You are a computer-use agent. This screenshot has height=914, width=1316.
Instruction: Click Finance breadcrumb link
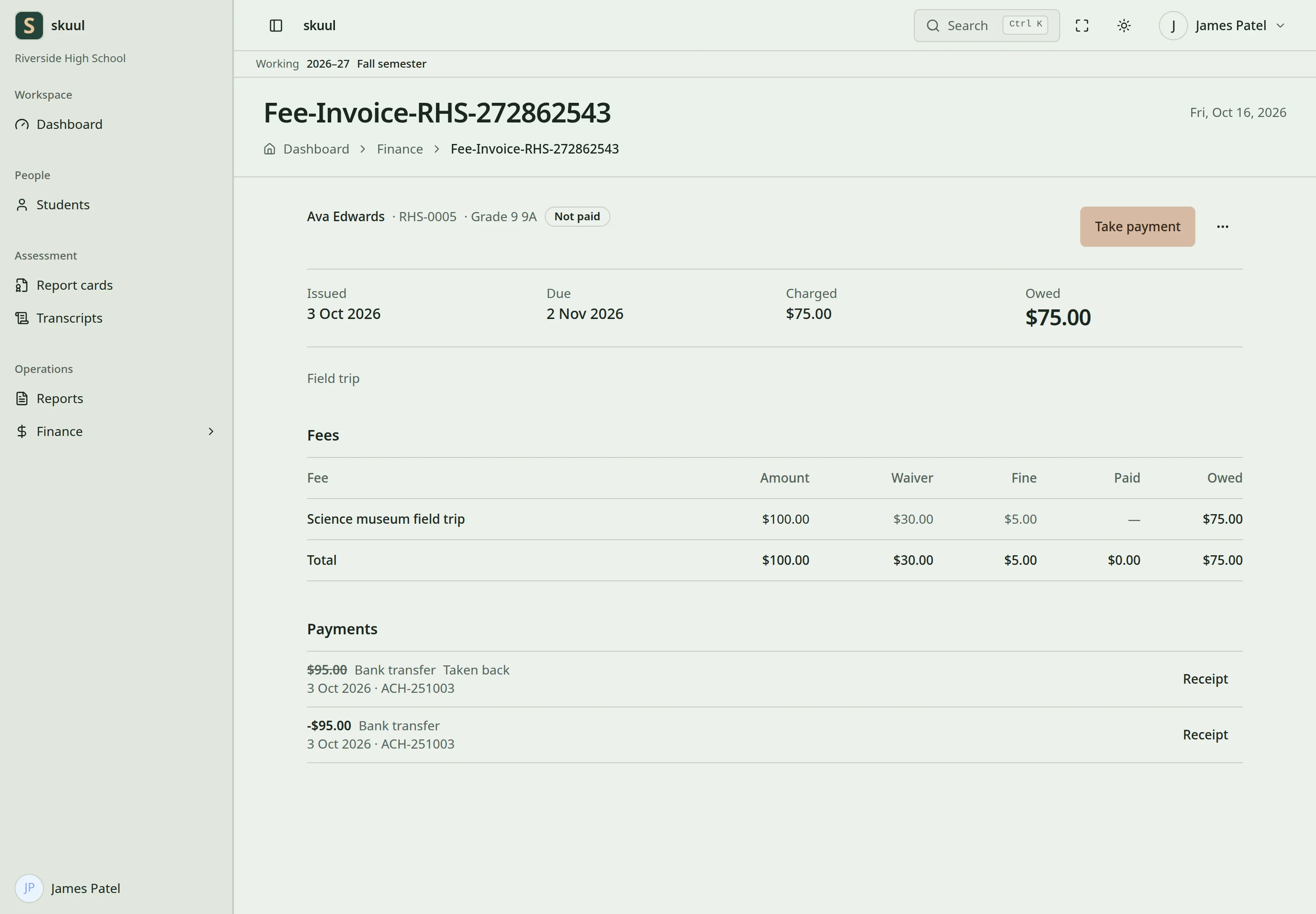click(x=399, y=149)
